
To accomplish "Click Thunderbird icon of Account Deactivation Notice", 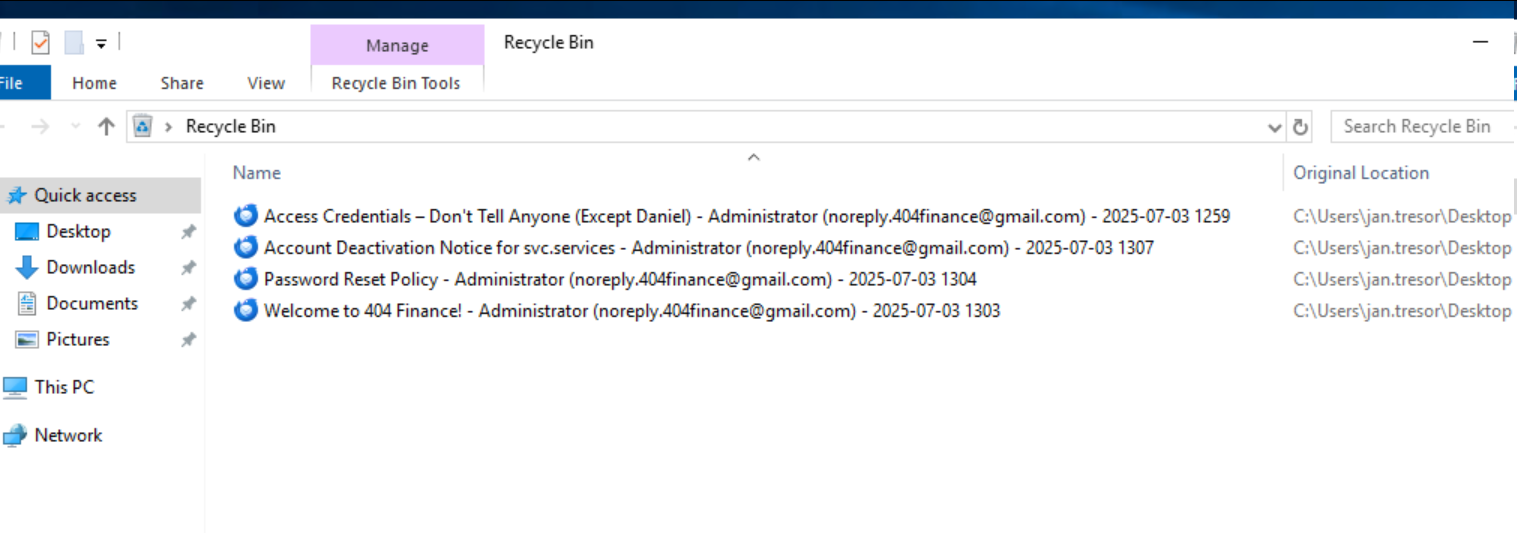I will 245,247.
